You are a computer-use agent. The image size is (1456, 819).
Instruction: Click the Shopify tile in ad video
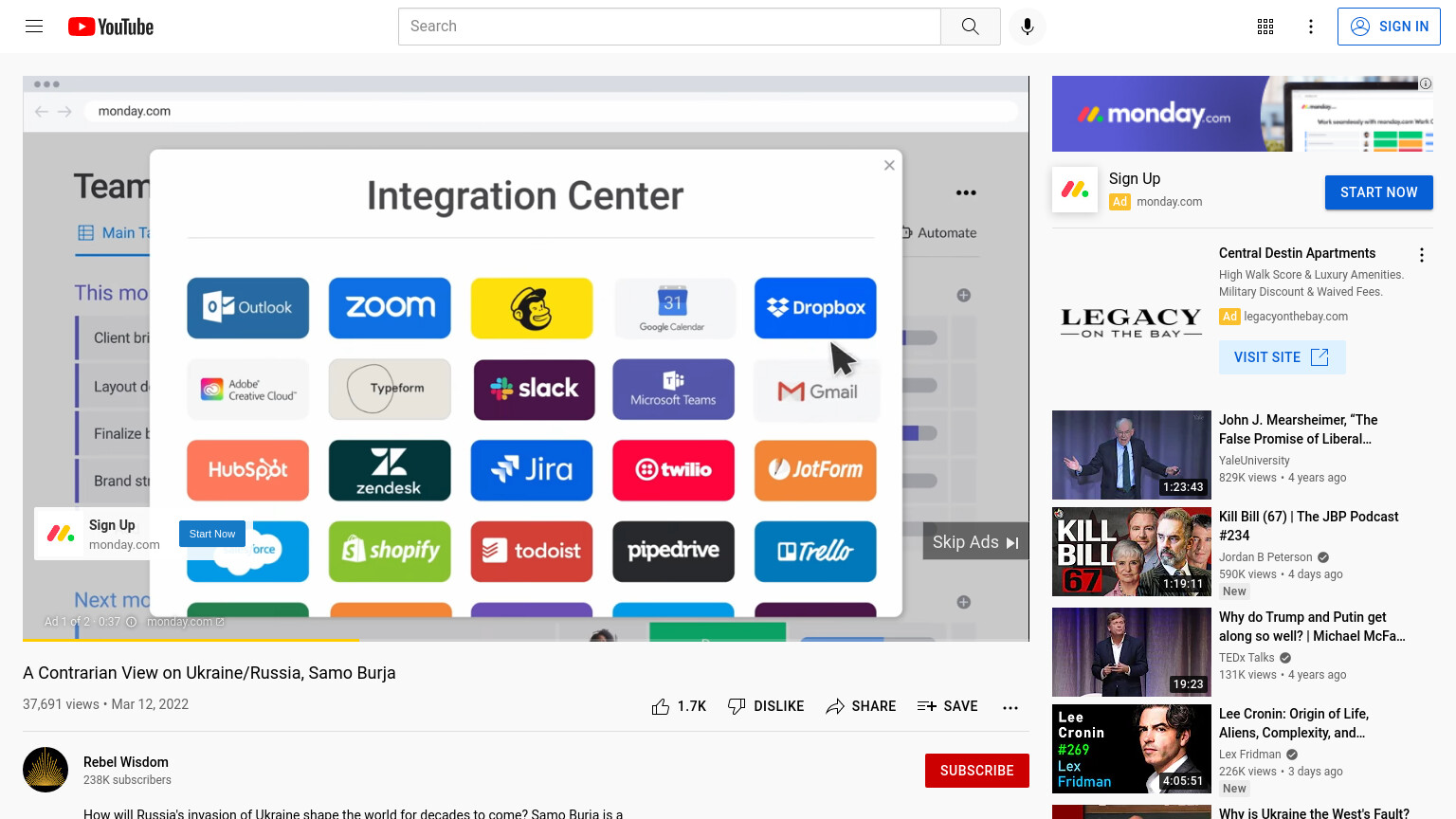pos(390,551)
